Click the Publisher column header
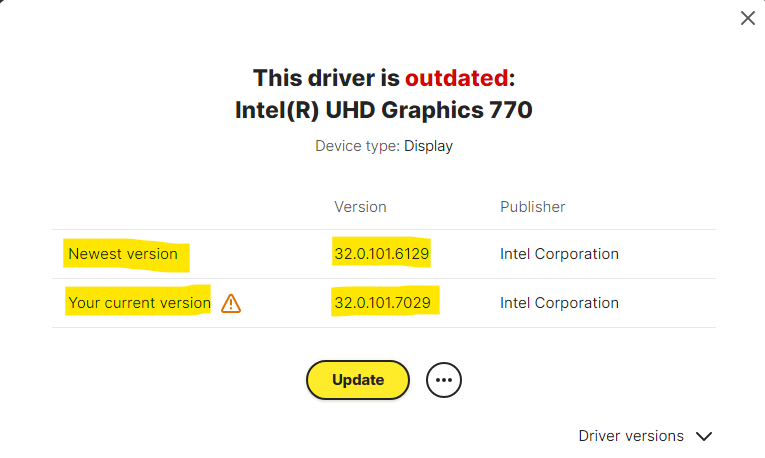This screenshot has width=765, height=458. [532, 207]
